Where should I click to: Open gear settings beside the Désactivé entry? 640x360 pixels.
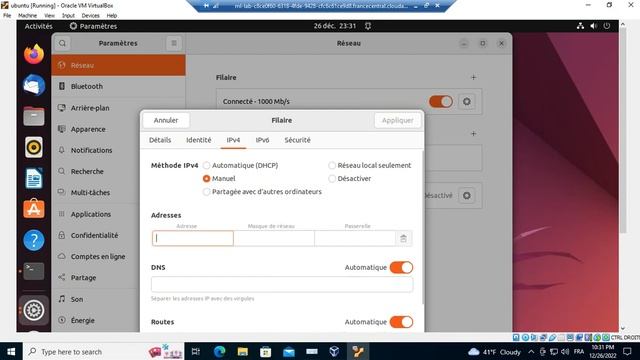point(467,196)
